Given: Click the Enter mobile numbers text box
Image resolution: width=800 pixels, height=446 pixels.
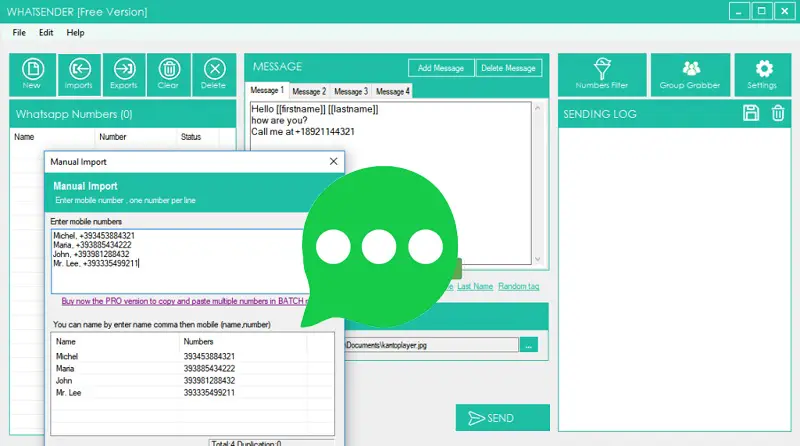Looking at the screenshot, I should (179, 261).
